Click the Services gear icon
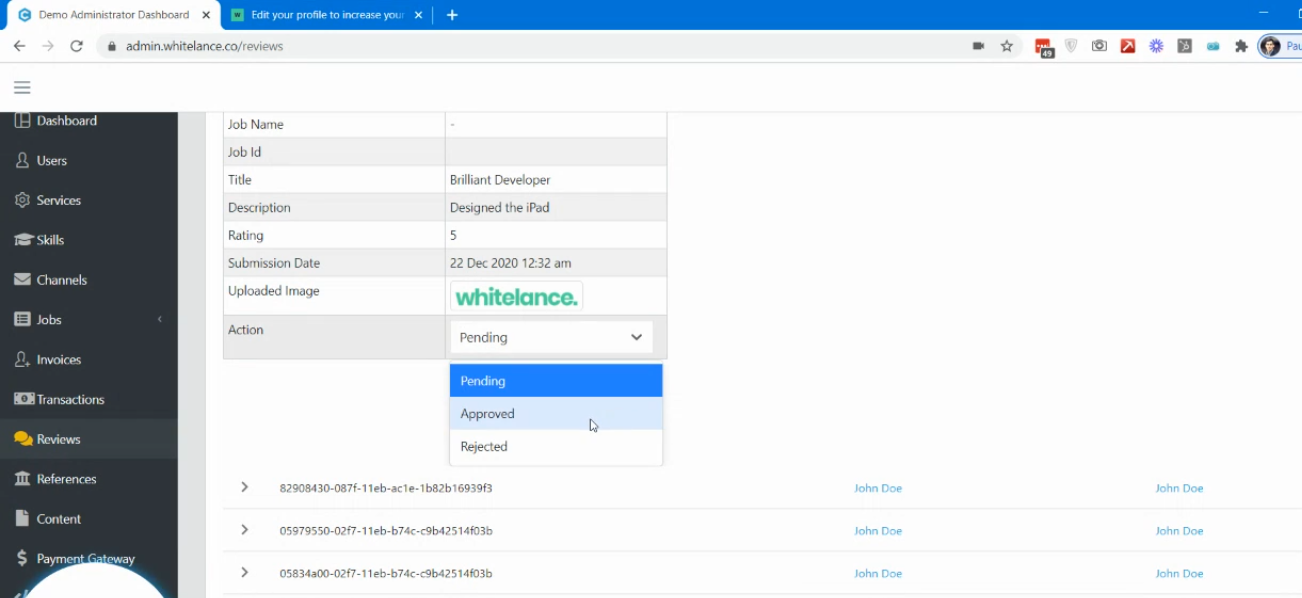This screenshot has height=598, width=1302. point(22,200)
